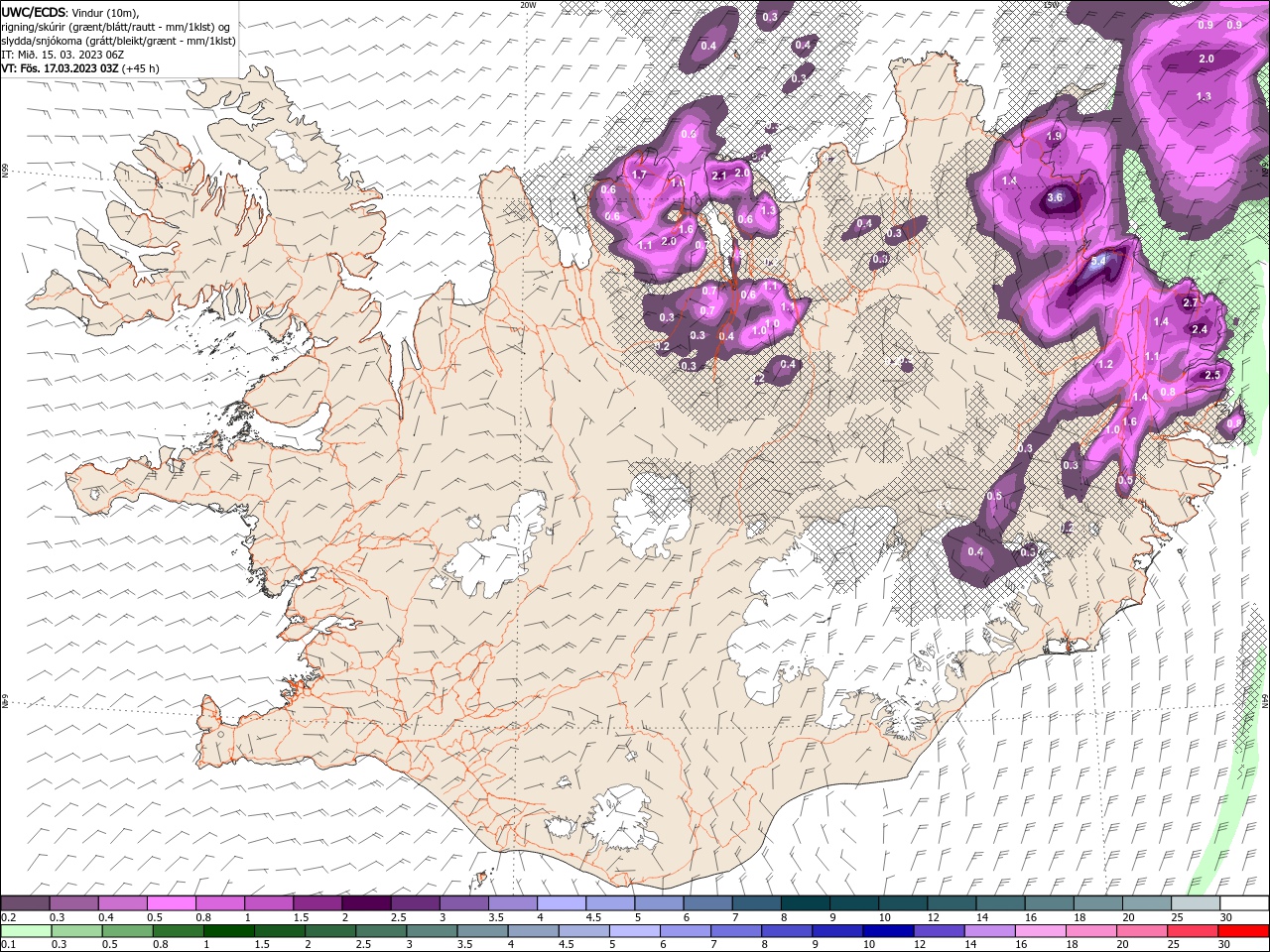This screenshot has width=1270, height=952.
Task: Pick the dark teal 8 swatch on upper scale
Action: click(x=806, y=903)
